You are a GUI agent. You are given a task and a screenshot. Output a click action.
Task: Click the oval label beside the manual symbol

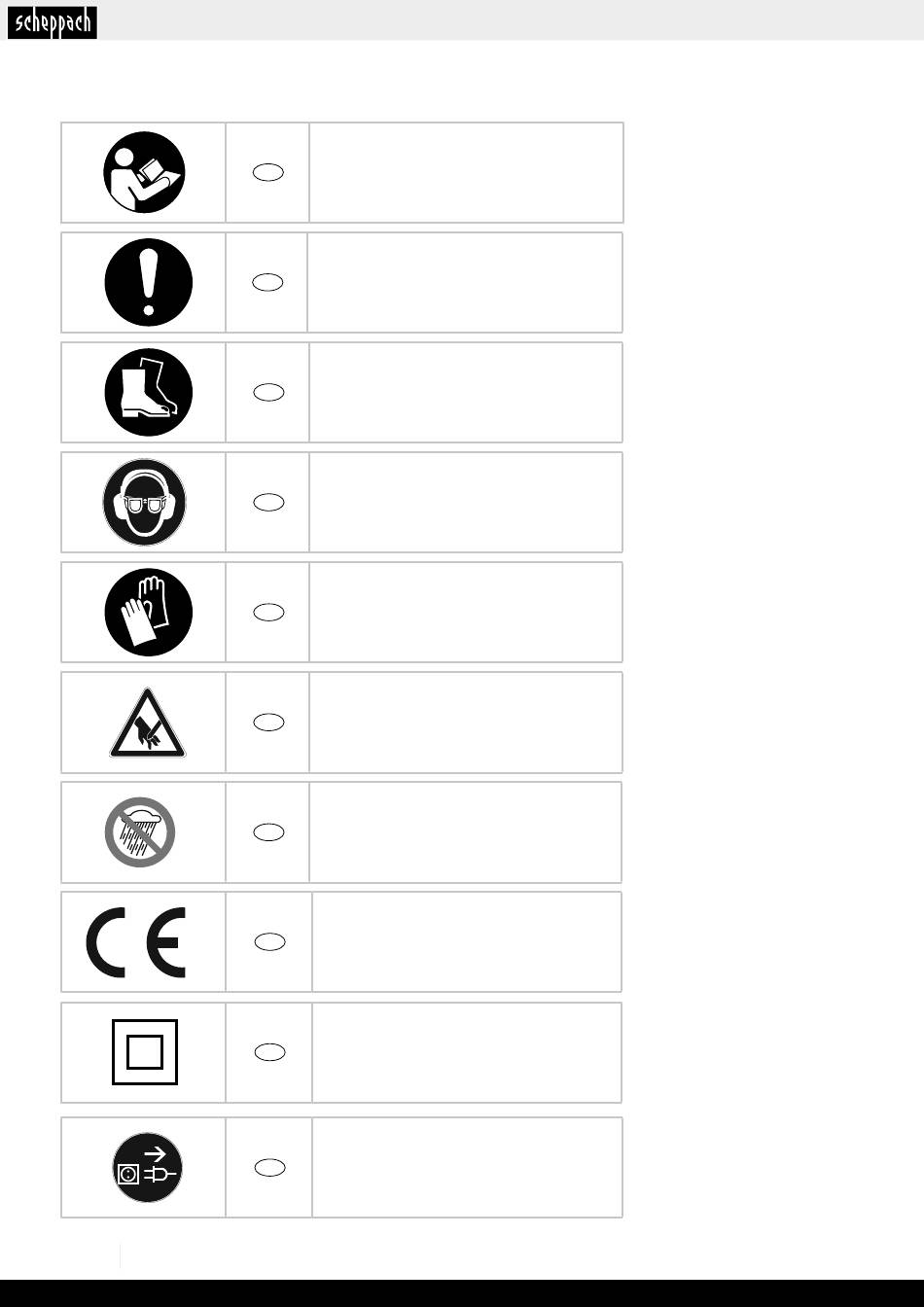coord(268,172)
